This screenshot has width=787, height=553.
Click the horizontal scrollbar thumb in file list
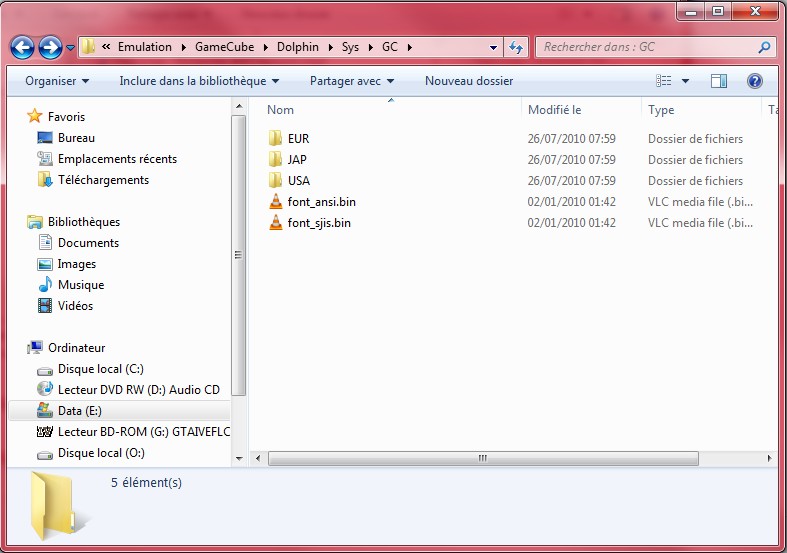tap(483, 458)
